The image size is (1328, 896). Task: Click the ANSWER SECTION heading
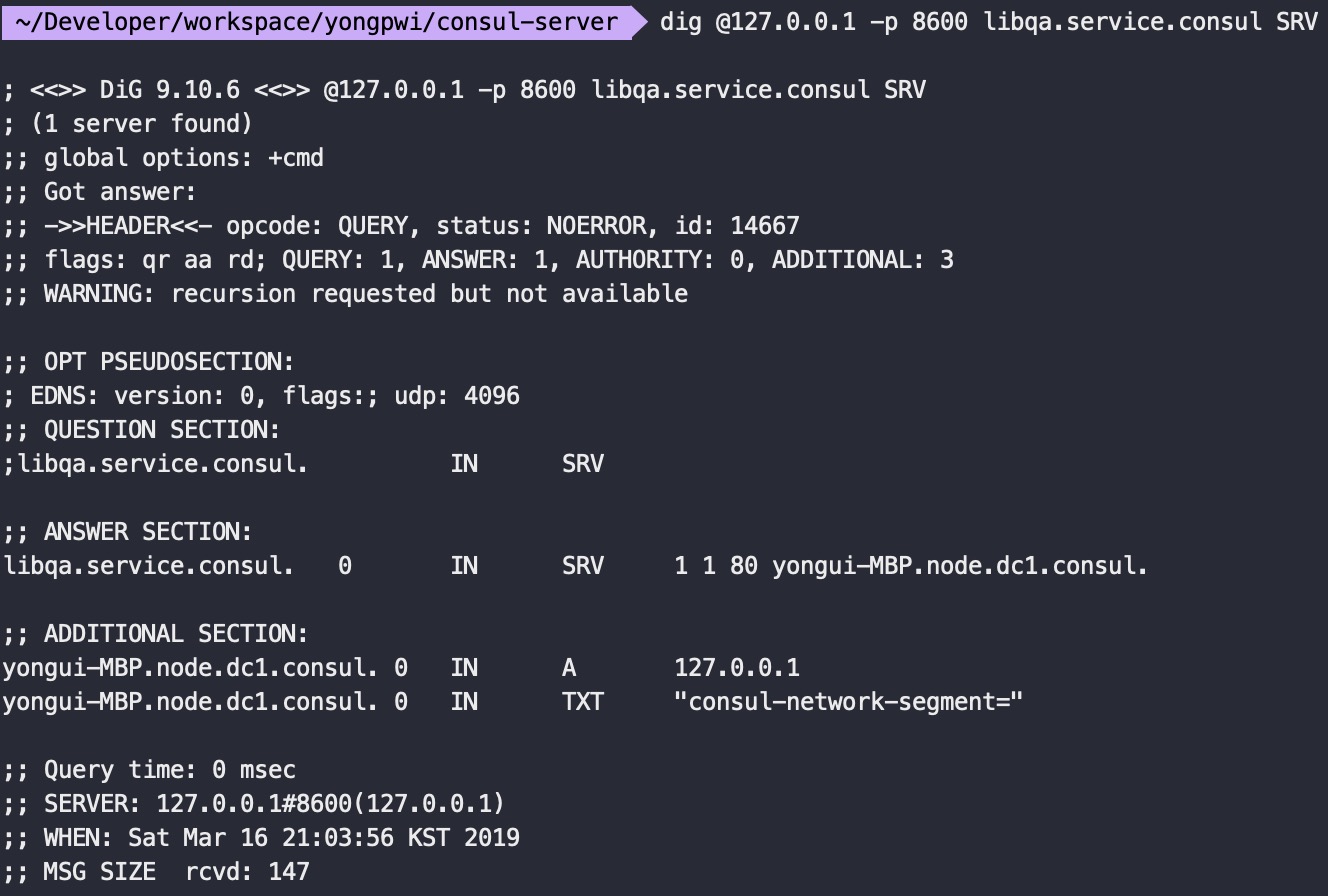(128, 532)
